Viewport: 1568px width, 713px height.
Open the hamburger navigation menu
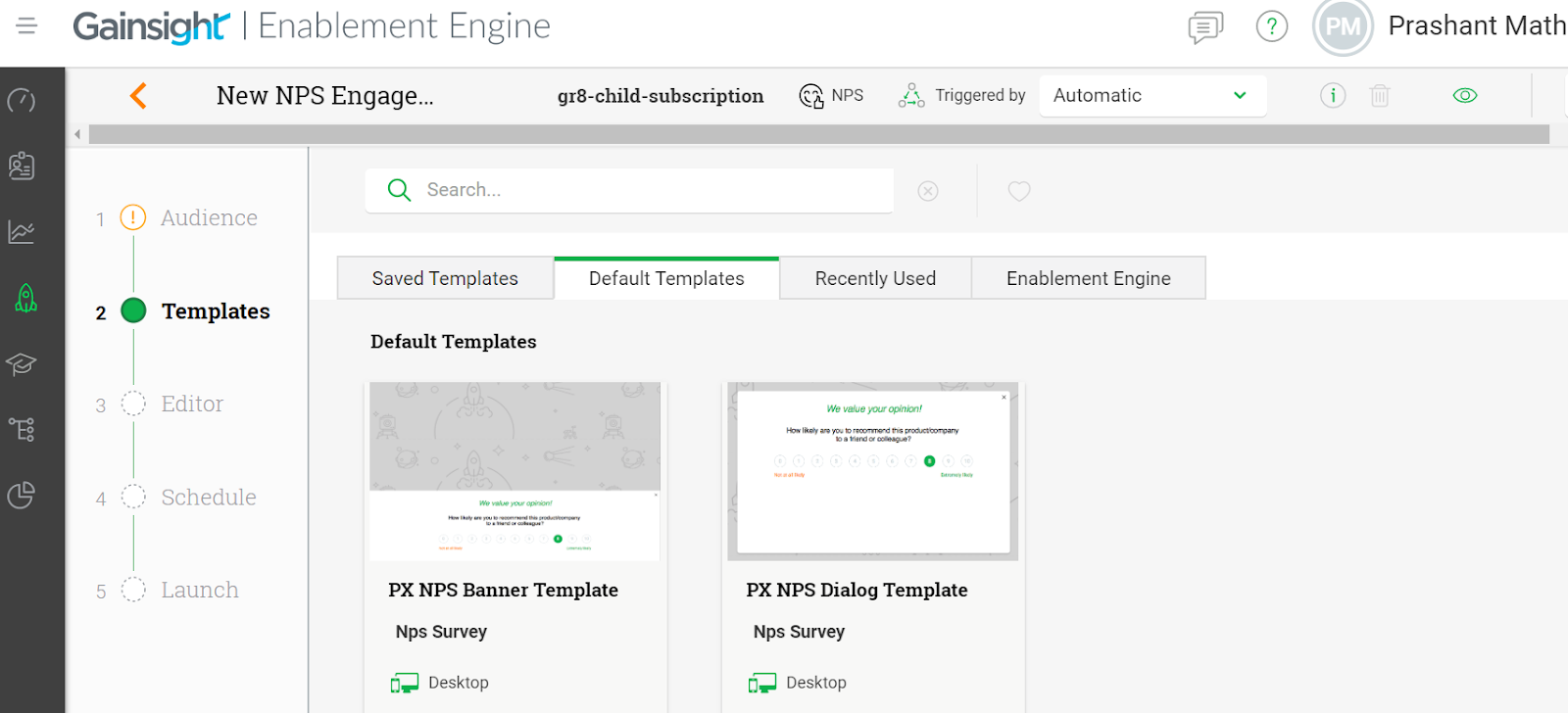(x=26, y=25)
